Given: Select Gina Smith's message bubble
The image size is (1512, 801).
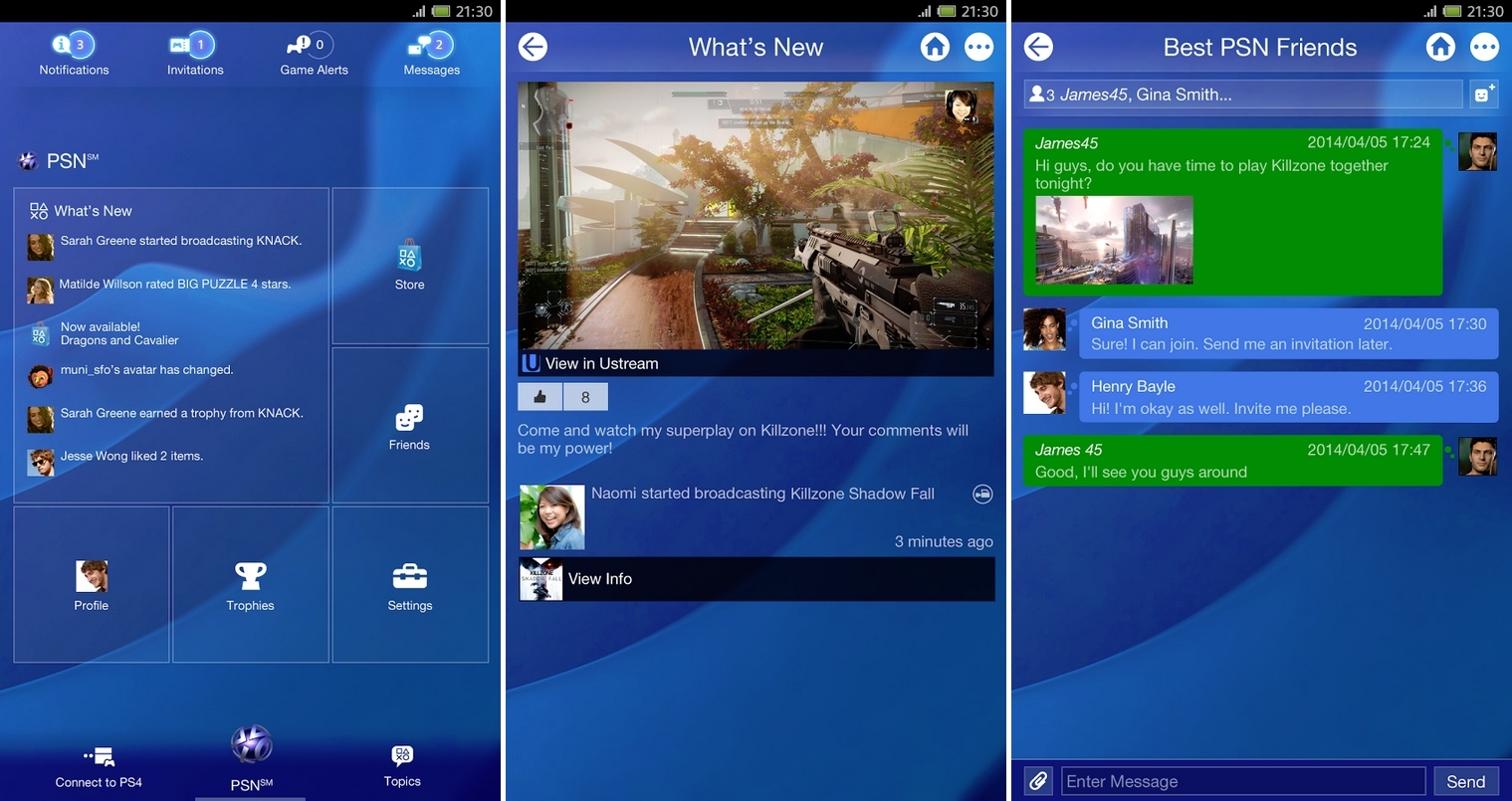Looking at the screenshot, I should pos(1288,333).
